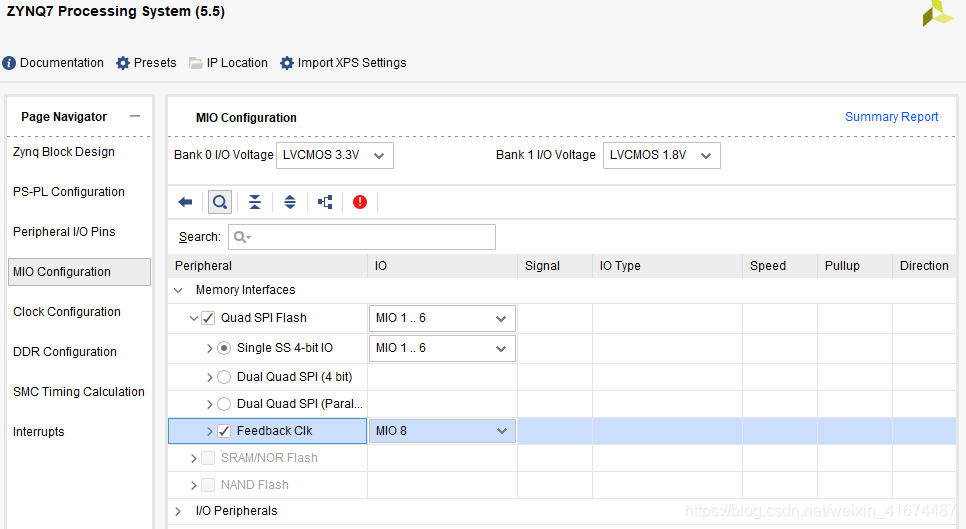The image size is (966, 529).
Task: Expand the Feedback Clk node
Action: [209, 432]
